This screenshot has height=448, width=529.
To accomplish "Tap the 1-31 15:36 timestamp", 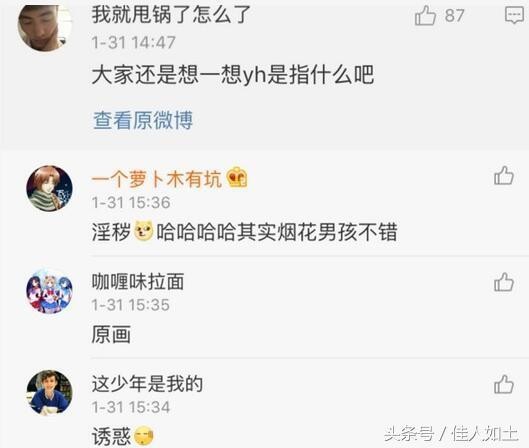I will (x=131, y=202).
